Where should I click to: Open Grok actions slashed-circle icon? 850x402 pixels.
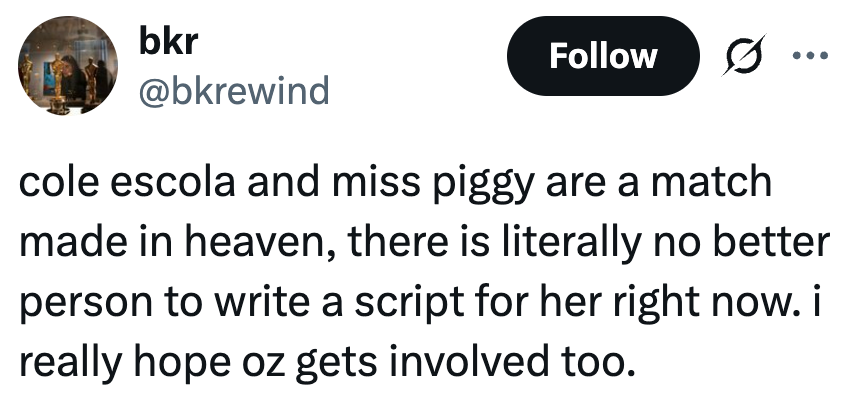tap(744, 56)
